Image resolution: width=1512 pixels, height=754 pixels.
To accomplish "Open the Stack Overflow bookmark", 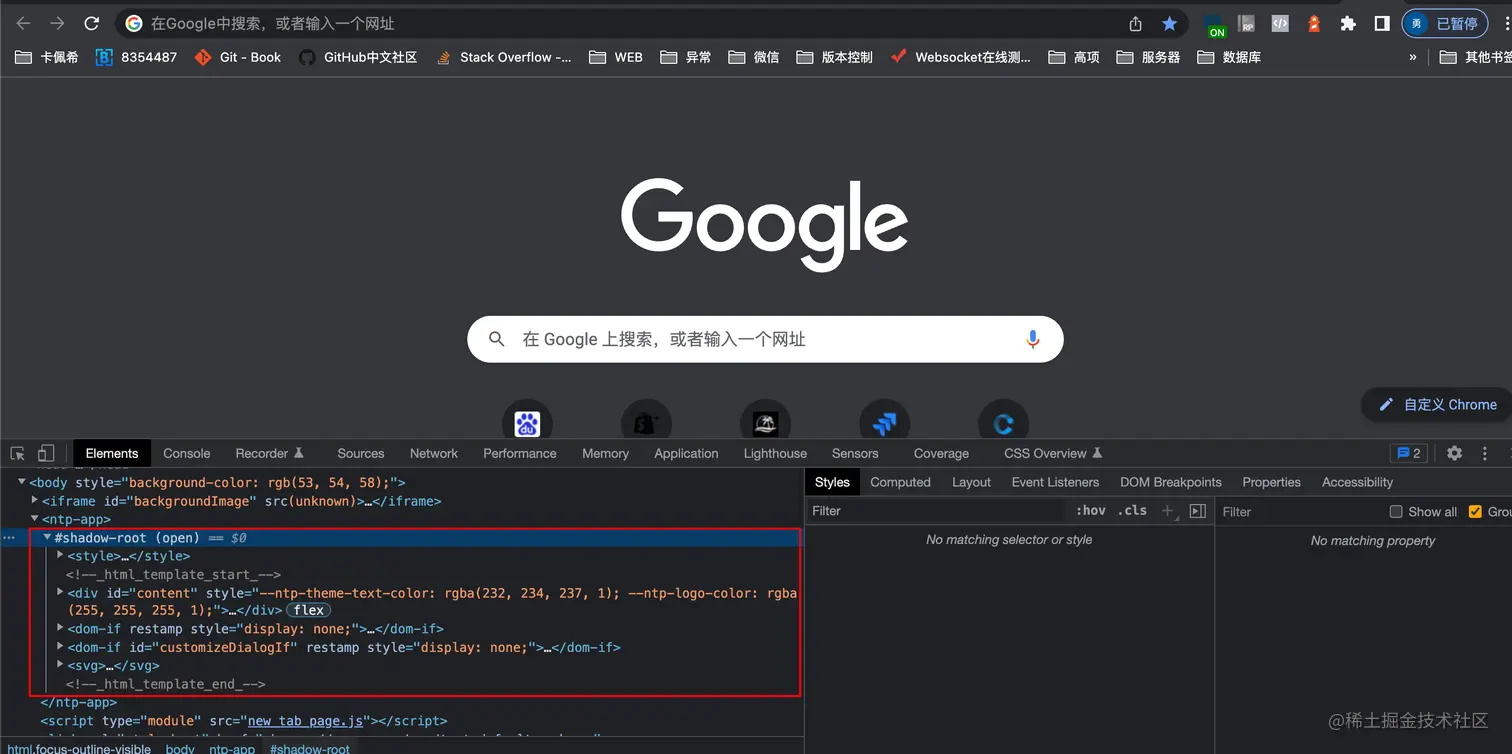I will coord(503,57).
